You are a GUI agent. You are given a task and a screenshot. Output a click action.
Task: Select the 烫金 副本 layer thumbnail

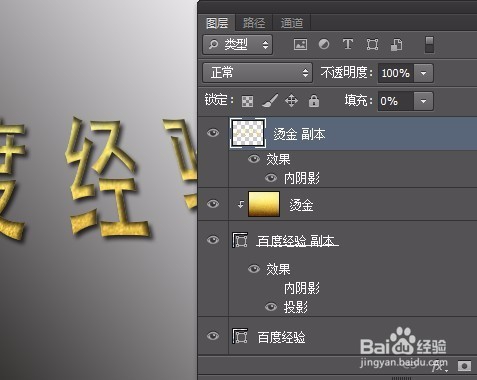(248, 133)
